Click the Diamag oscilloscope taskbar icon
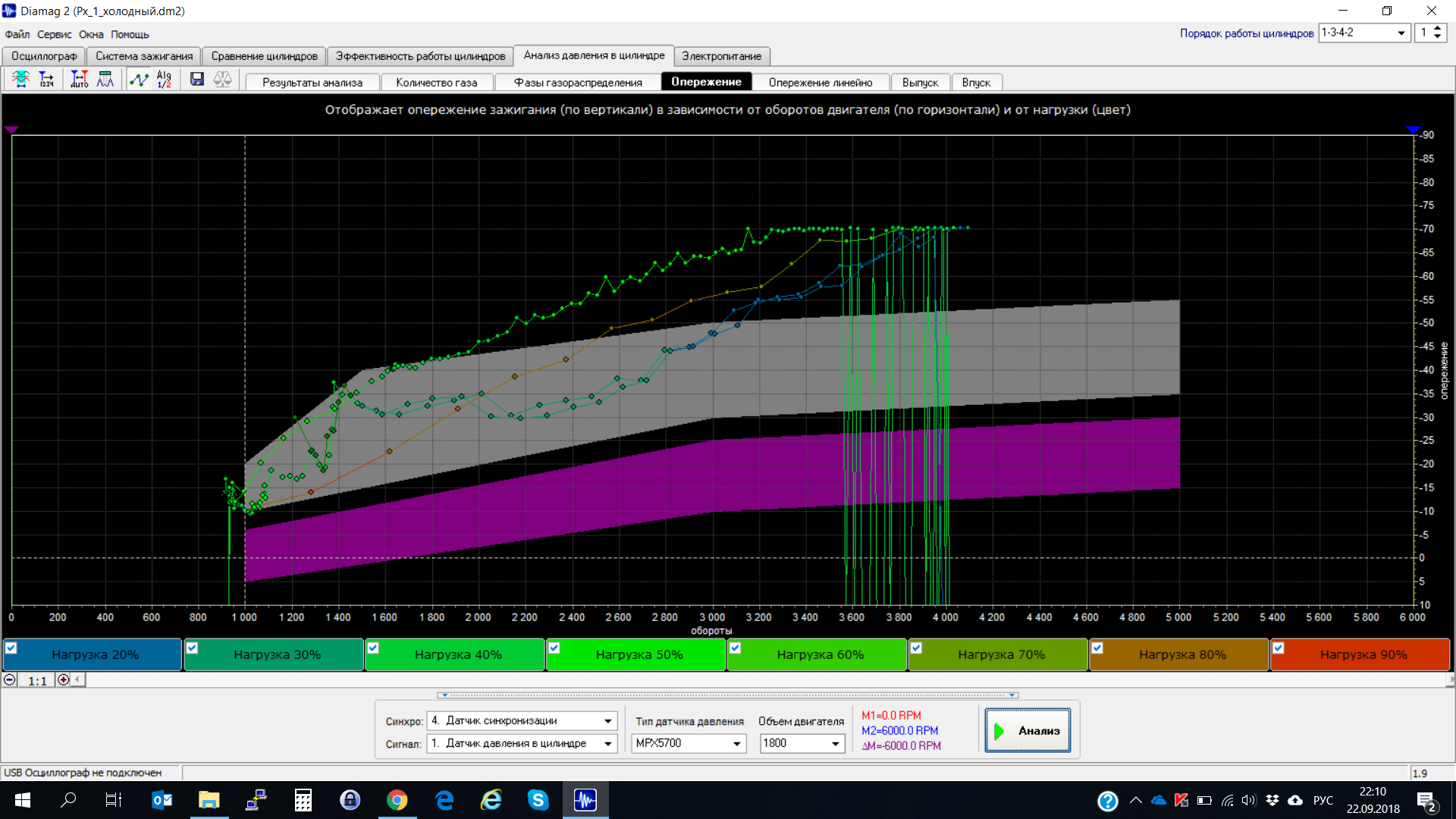The height and width of the screenshot is (819, 1456). click(x=585, y=800)
